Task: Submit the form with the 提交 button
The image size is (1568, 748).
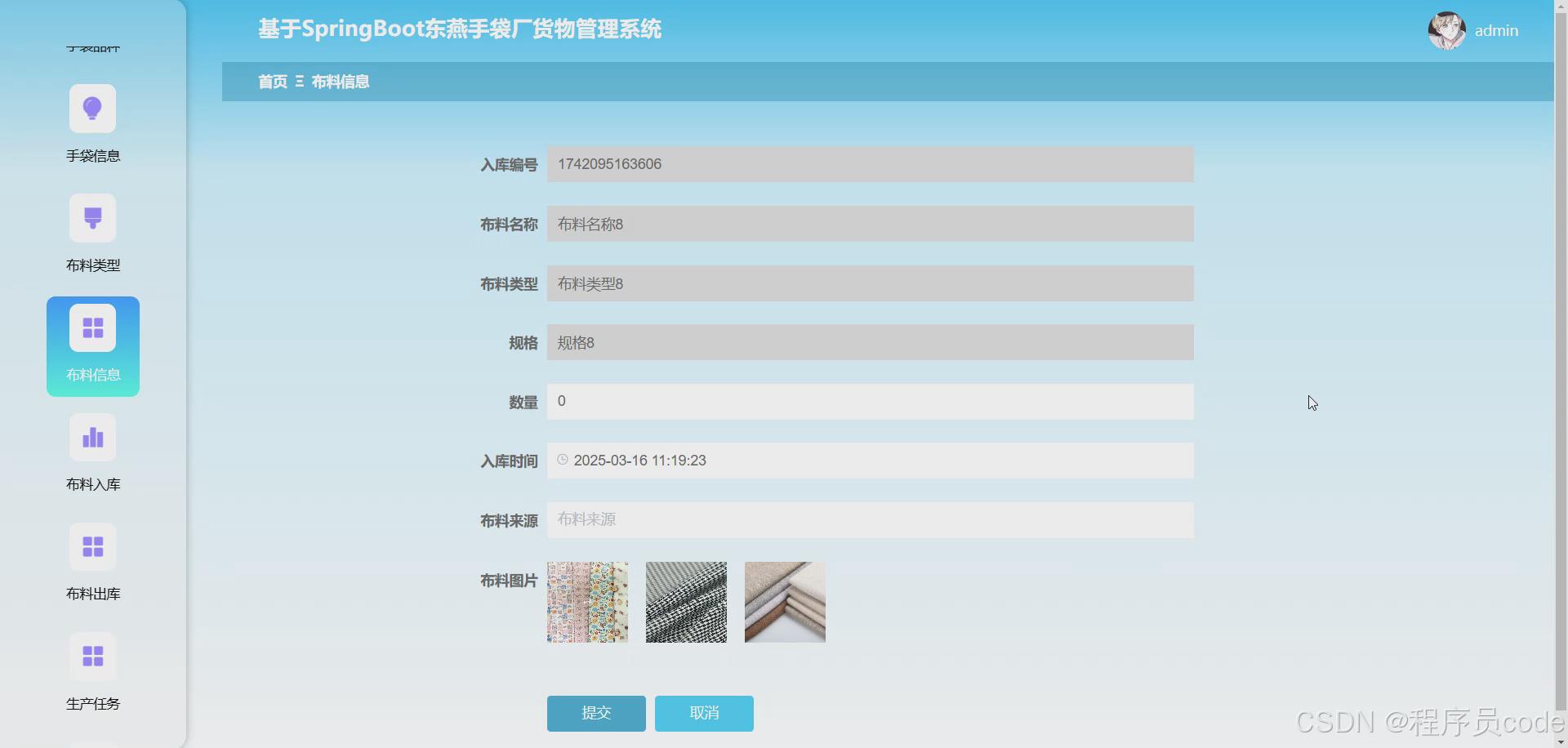Action: tap(595, 713)
